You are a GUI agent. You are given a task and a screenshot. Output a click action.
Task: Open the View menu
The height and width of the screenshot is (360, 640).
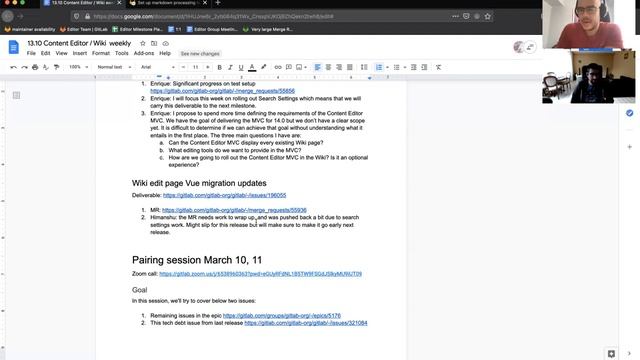61,53
